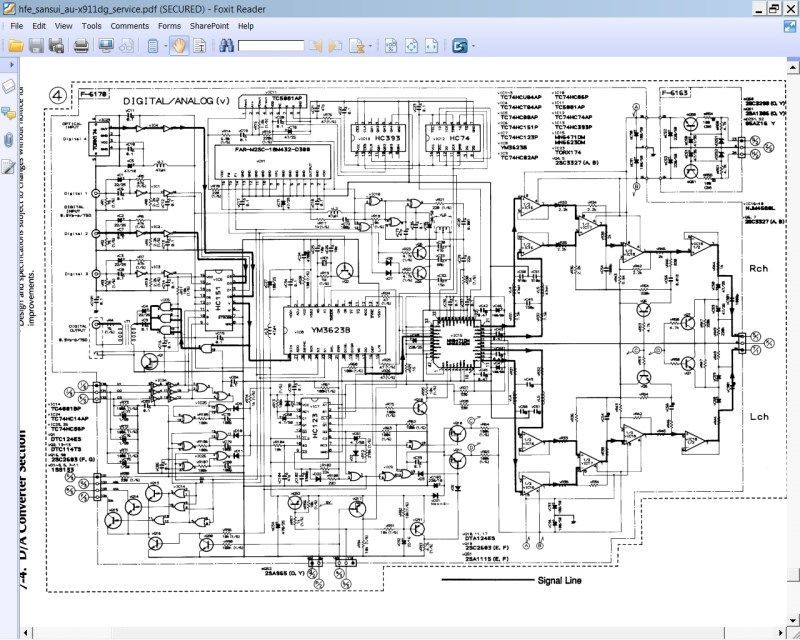Open the Forms menu
This screenshot has width=800, height=640.
point(169,26)
